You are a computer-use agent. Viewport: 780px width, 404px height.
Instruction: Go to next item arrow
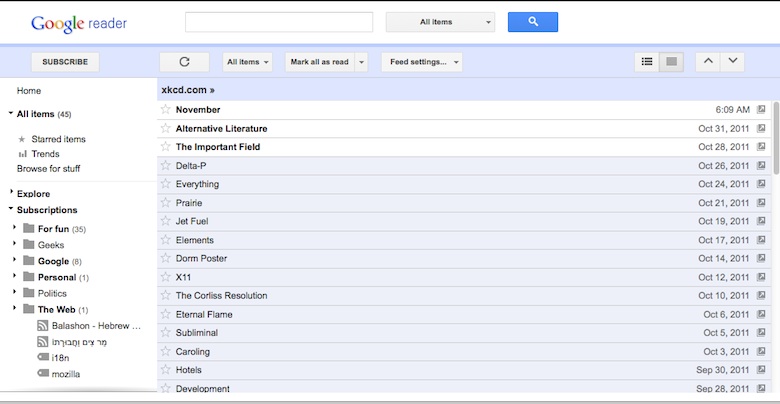pyautogui.click(x=732, y=62)
